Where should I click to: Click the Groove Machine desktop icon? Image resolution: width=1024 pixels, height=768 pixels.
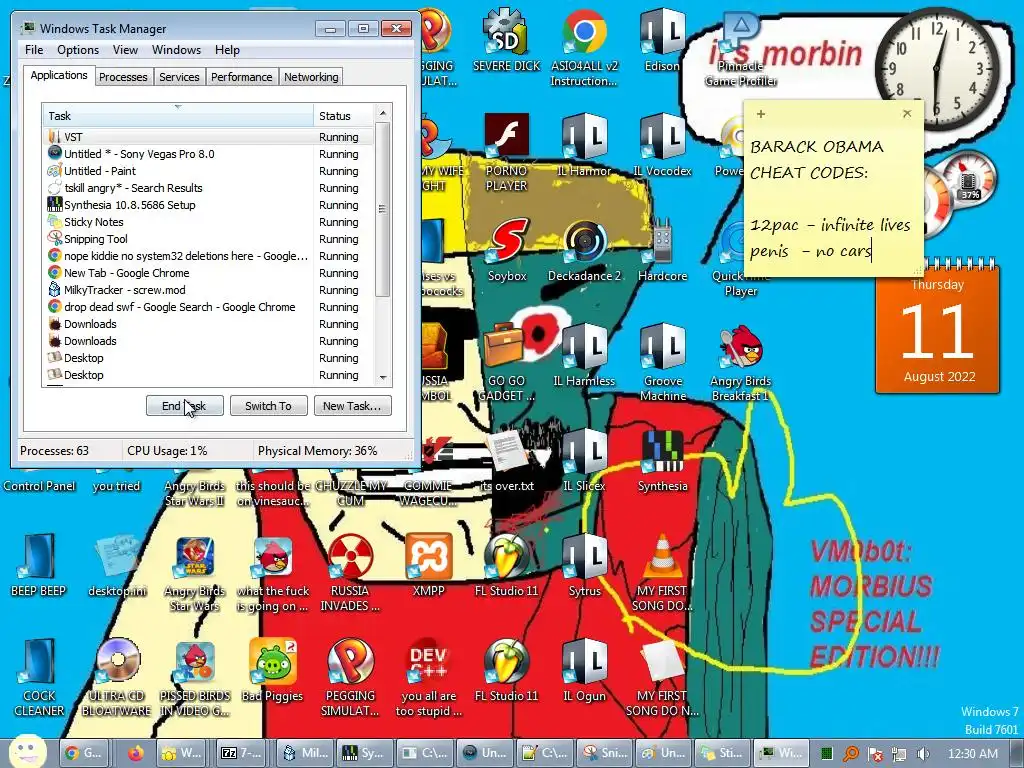click(x=662, y=362)
